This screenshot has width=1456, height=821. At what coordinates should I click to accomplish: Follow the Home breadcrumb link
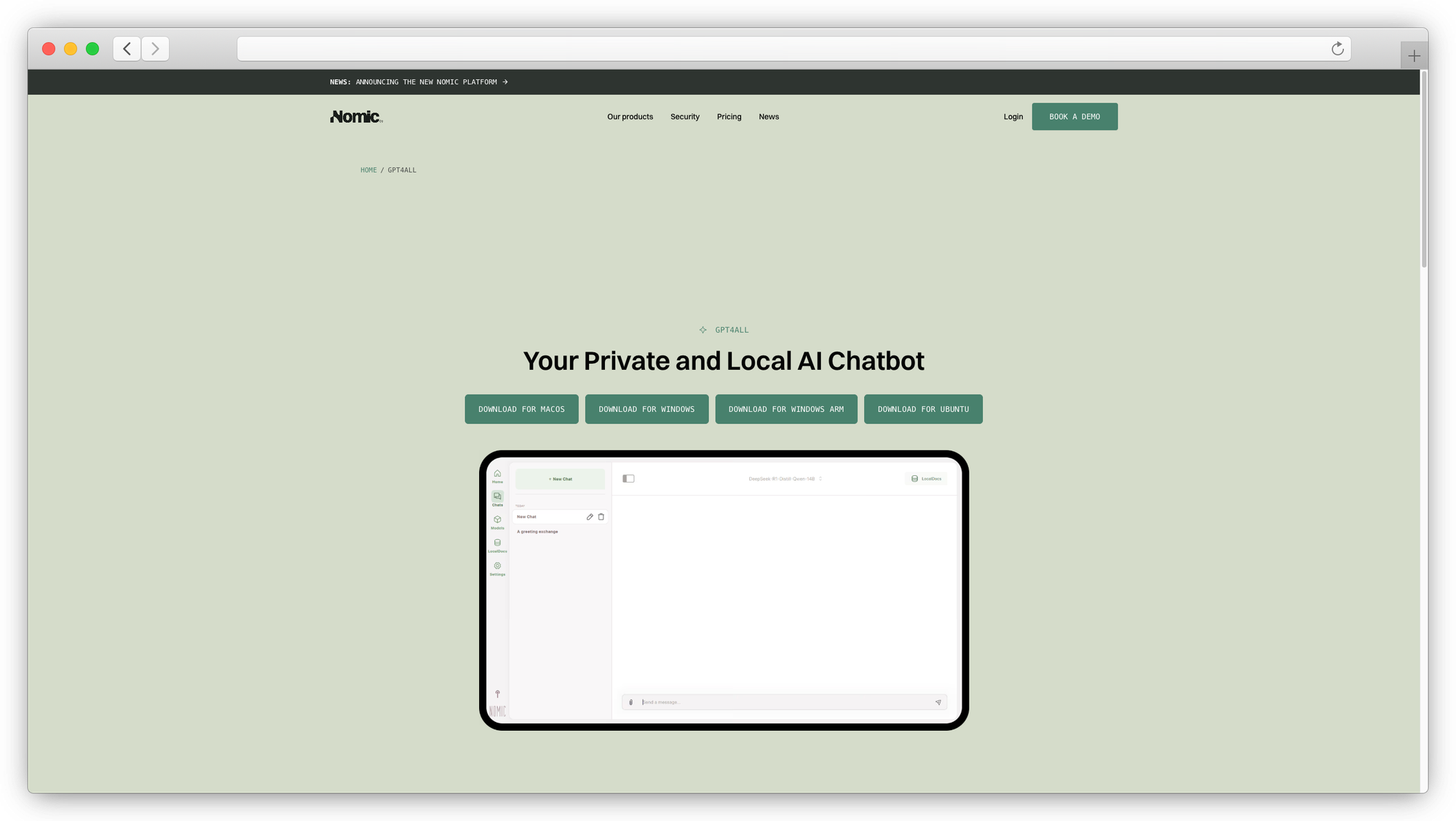click(368, 170)
